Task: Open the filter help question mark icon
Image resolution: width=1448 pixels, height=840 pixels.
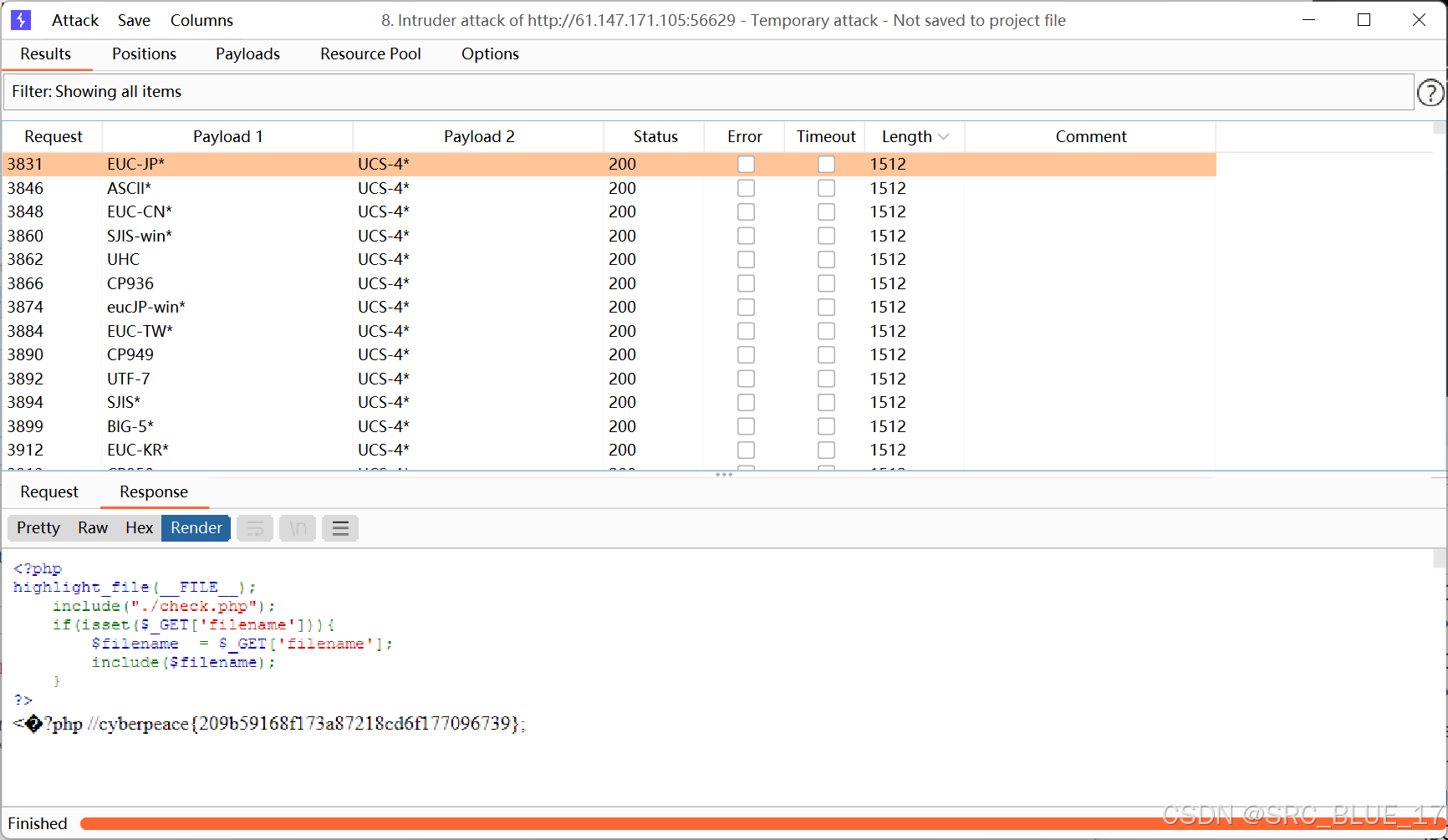Action: 1430,92
